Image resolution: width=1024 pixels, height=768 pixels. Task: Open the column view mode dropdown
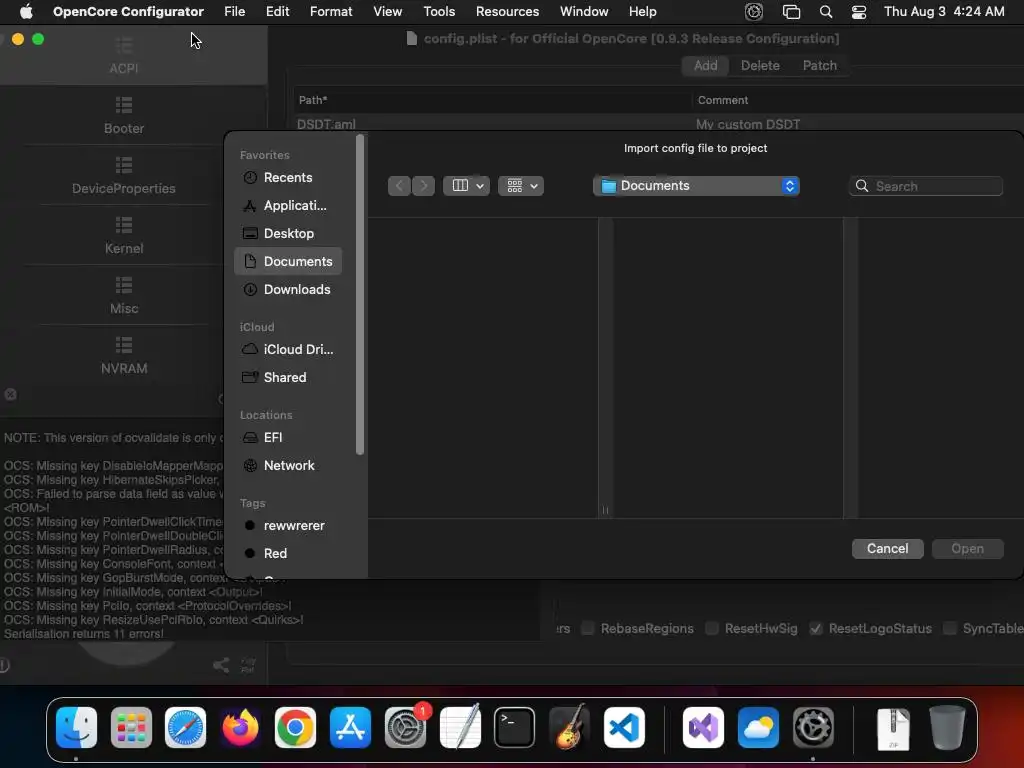pos(466,186)
